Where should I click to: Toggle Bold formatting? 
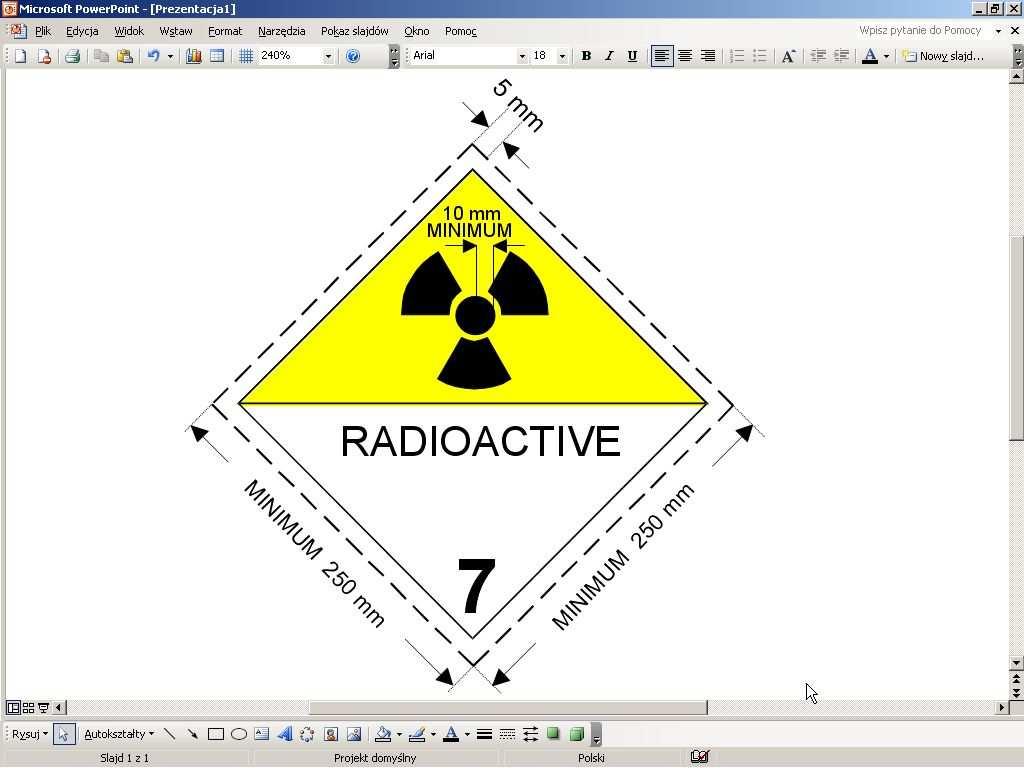(586, 56)
